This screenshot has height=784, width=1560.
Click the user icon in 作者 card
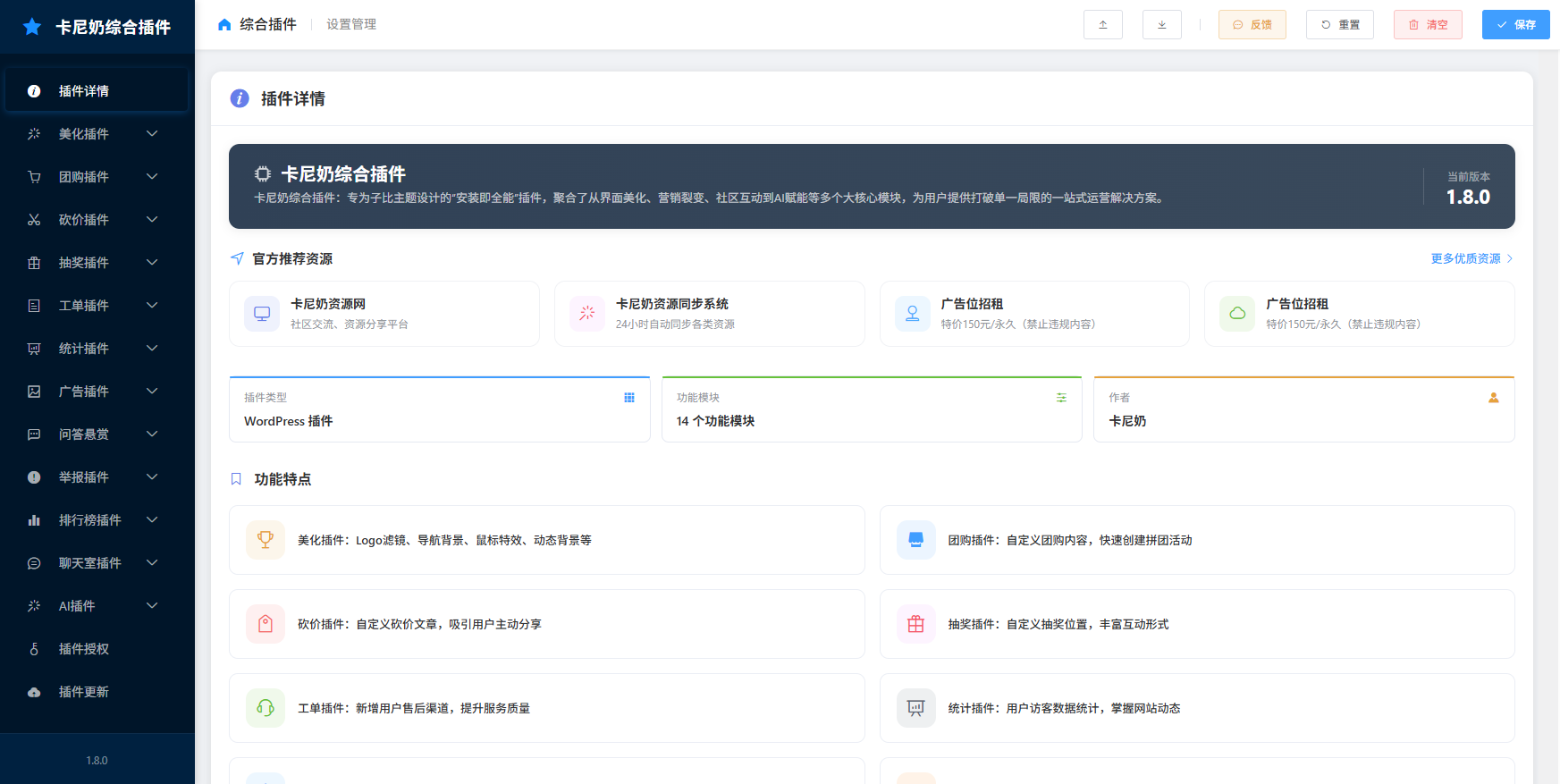click(1493, 398)
